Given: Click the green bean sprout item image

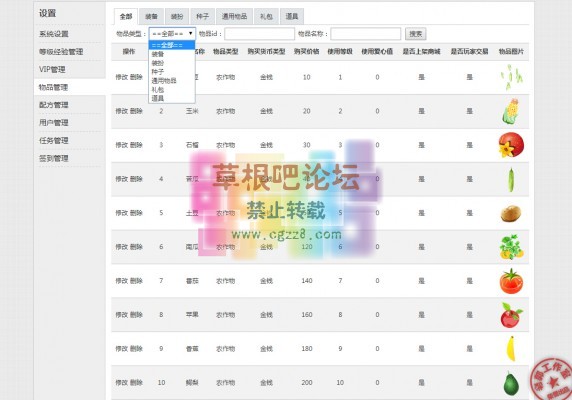Looking at the screenshot, I should pyautogui.click(x=511, y=77).
